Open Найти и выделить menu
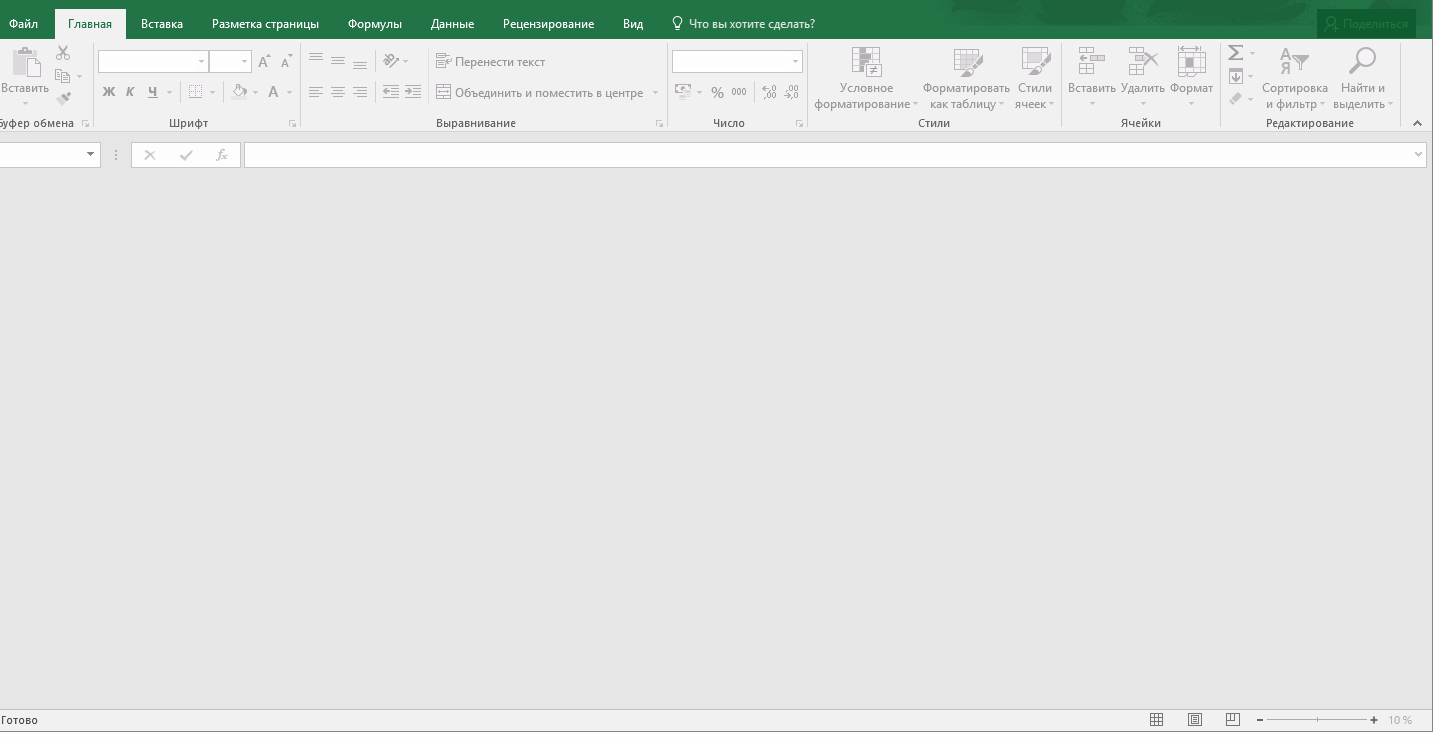Image resolution: width=1448 pixels, height=743 pixels. (1362, 78)
